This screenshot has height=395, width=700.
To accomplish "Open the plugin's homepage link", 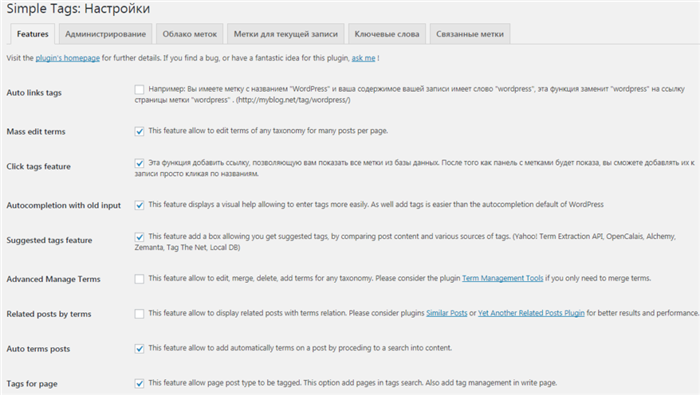I will (x=67, y=58).
